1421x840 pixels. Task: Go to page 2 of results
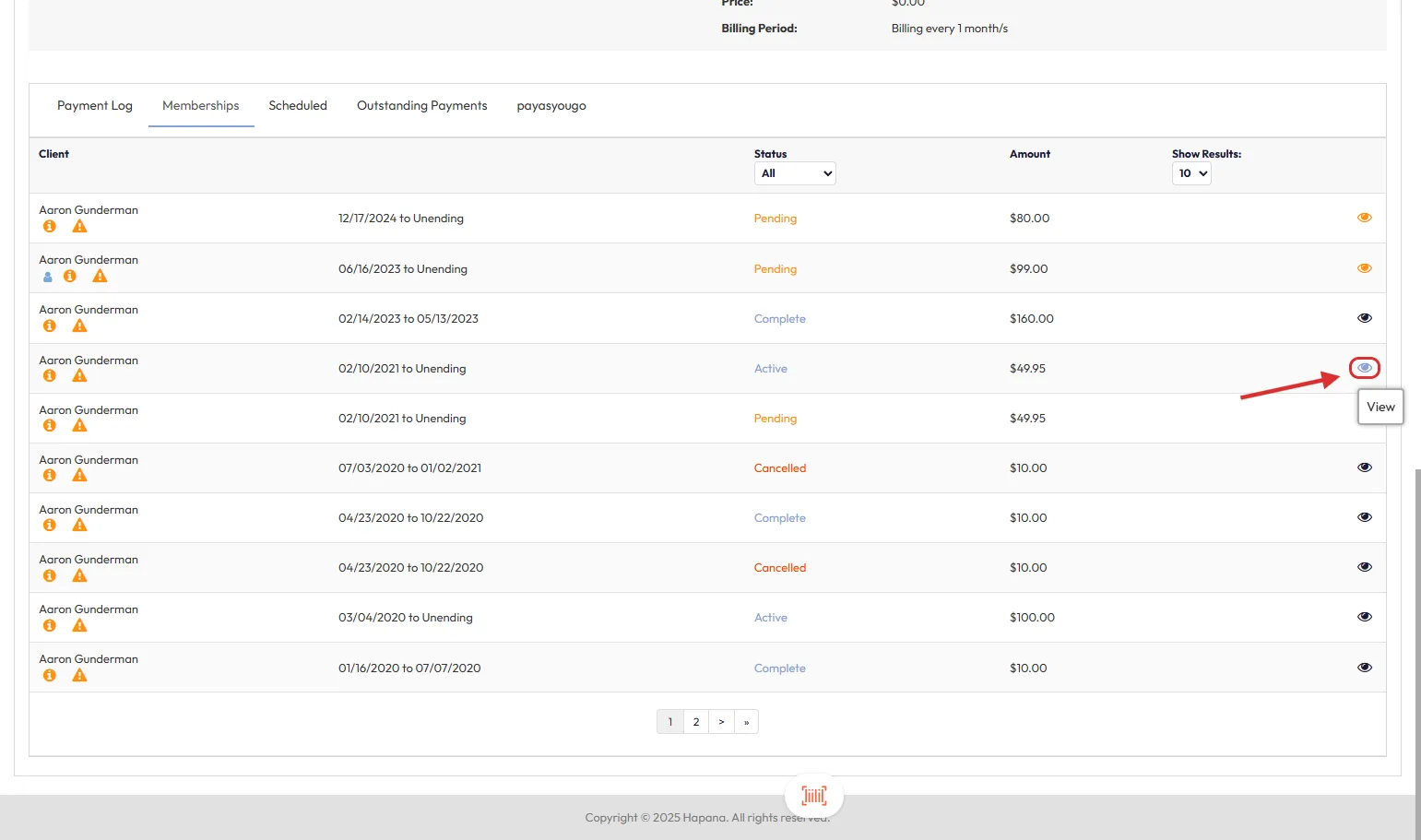pos(696,722)
